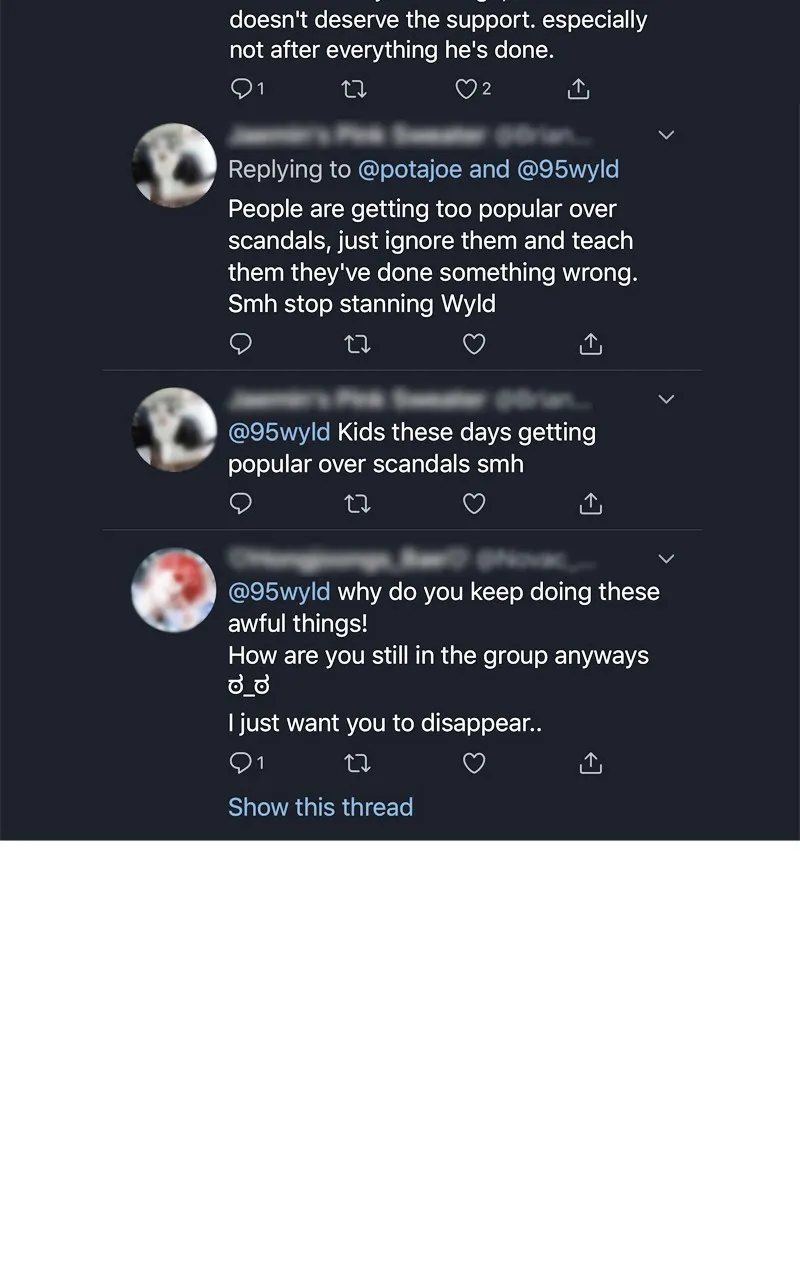800x1280 pixels.
Task: Retweet the "stop stanning Wyld" tweet
Action: [x=357, y=344]
